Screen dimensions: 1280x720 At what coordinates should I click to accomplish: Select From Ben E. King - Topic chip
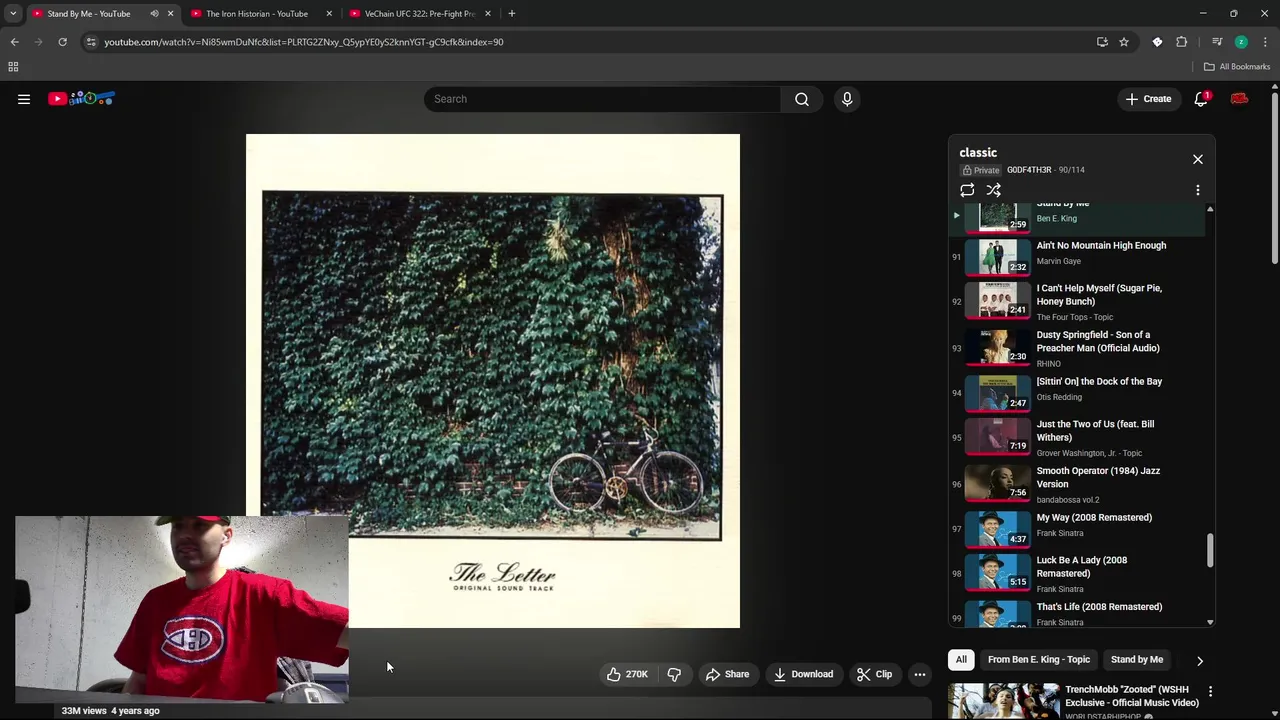tap(1038, 660)
